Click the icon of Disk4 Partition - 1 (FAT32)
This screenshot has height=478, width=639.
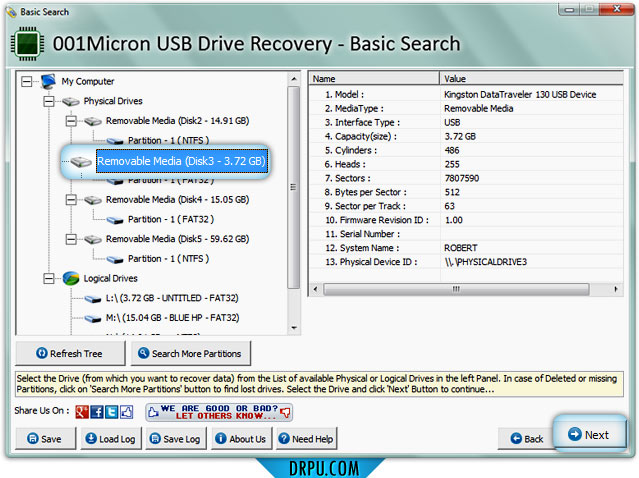point(115,220)
